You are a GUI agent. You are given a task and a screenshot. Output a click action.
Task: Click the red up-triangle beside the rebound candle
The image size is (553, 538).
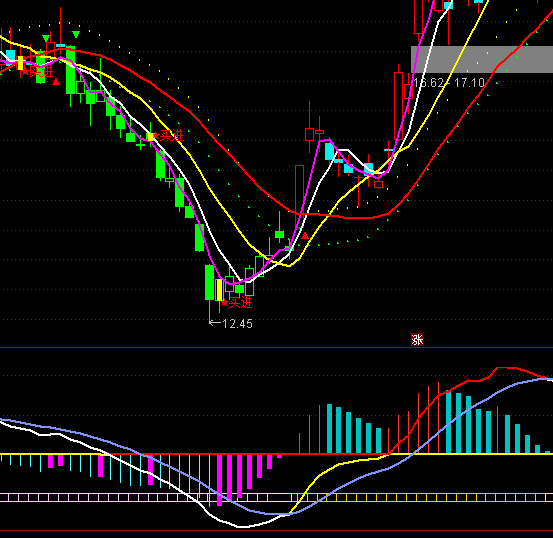point(305,235)
